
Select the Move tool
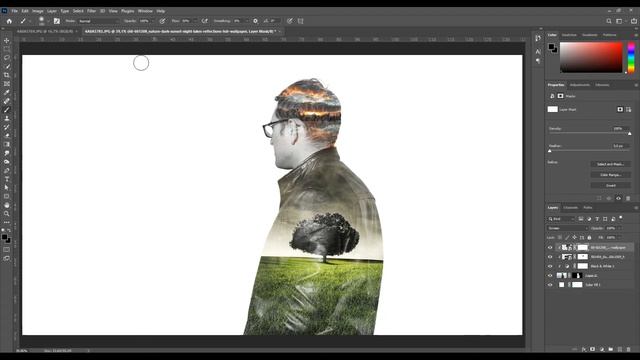click(x=7, y=40)
